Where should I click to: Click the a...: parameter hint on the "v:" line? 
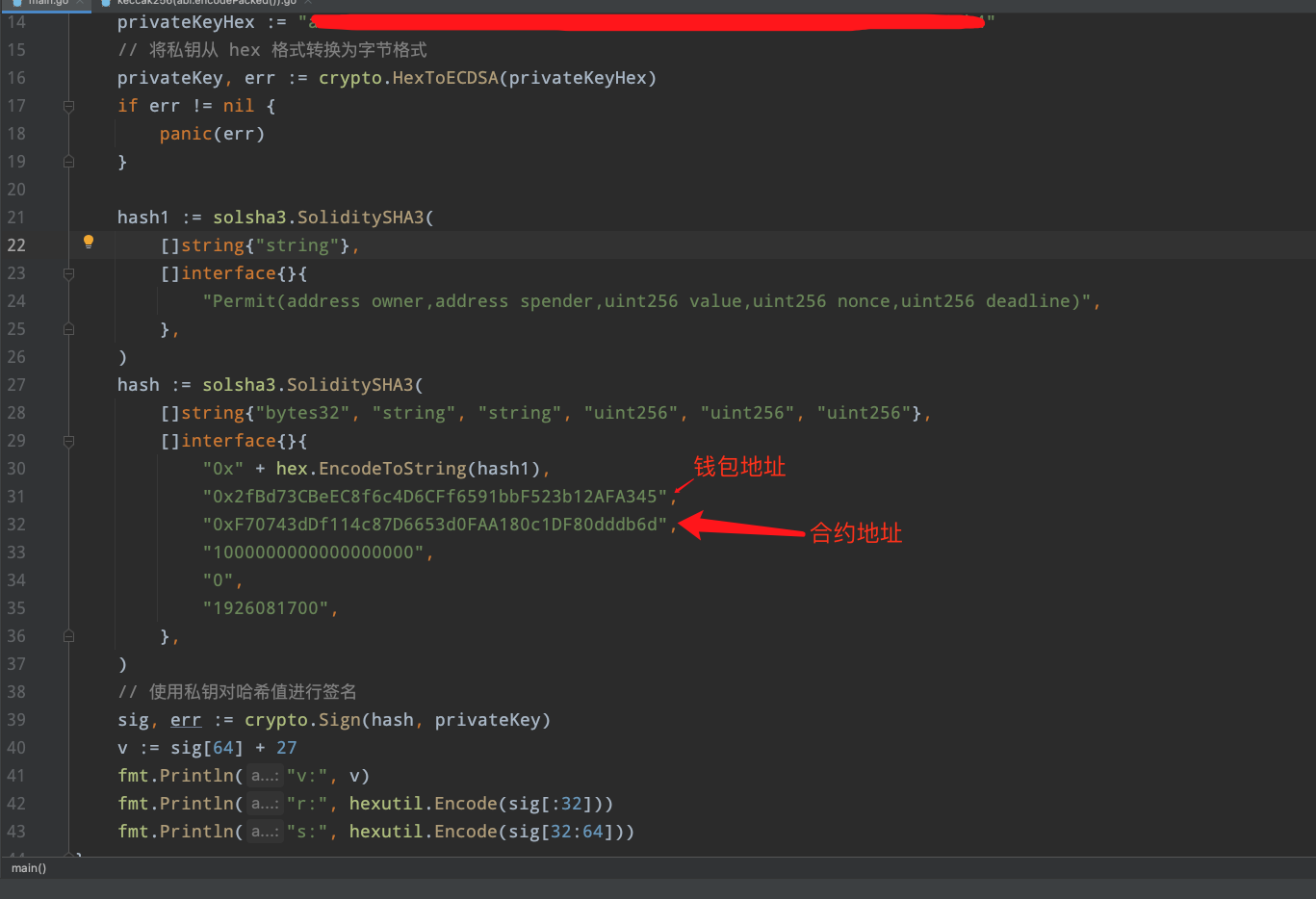pos(265,776)
